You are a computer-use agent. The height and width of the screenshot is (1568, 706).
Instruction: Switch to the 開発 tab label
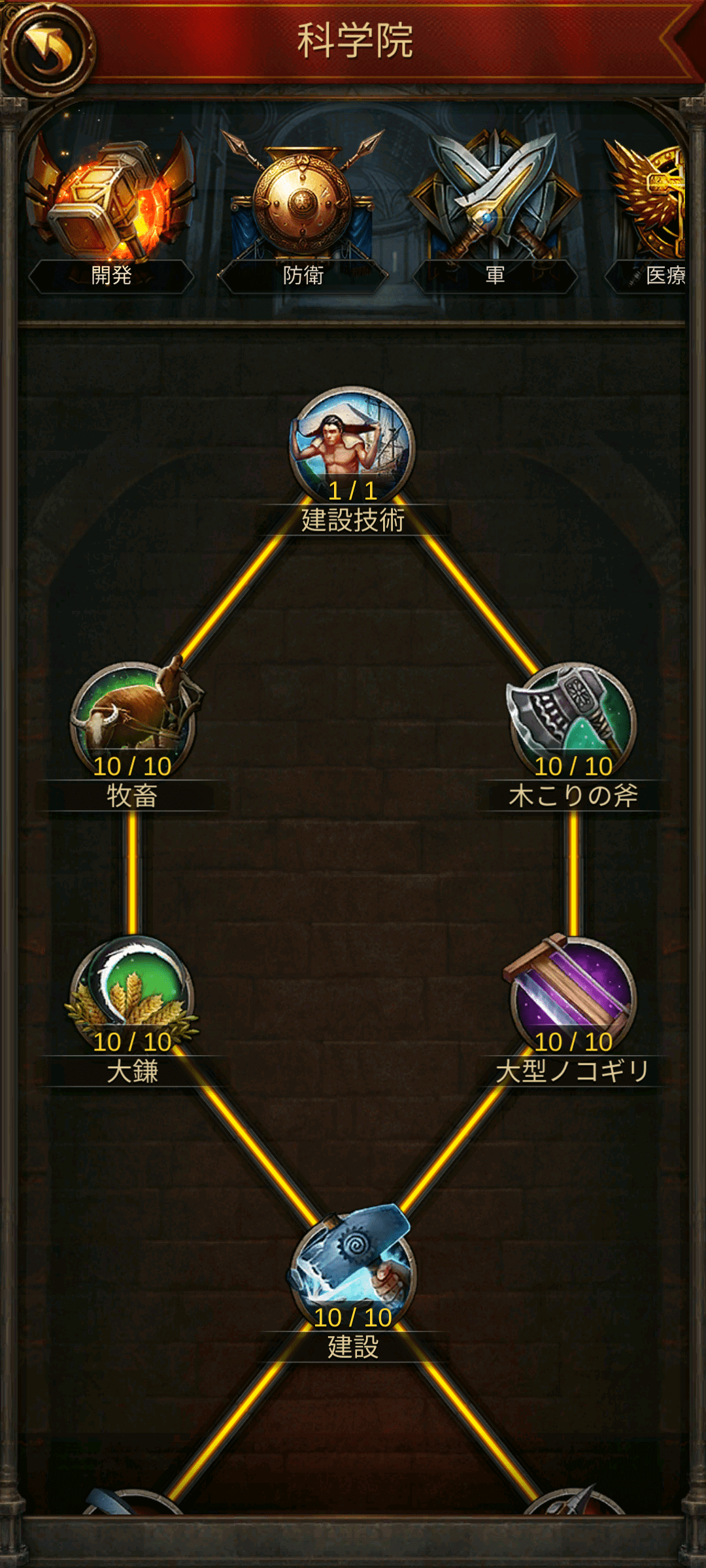[x=111, y=276]
